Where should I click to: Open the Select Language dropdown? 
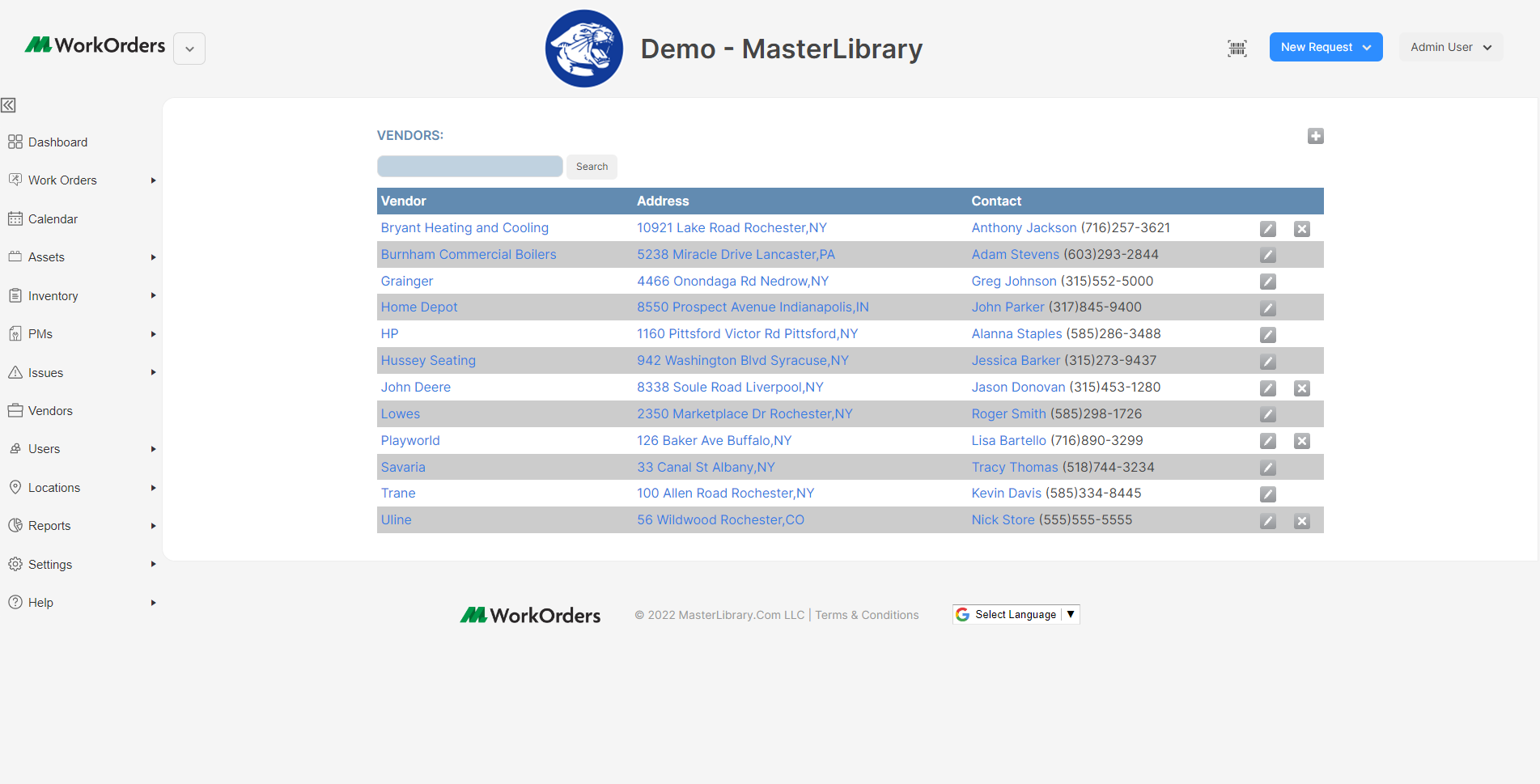(1016, 615)
